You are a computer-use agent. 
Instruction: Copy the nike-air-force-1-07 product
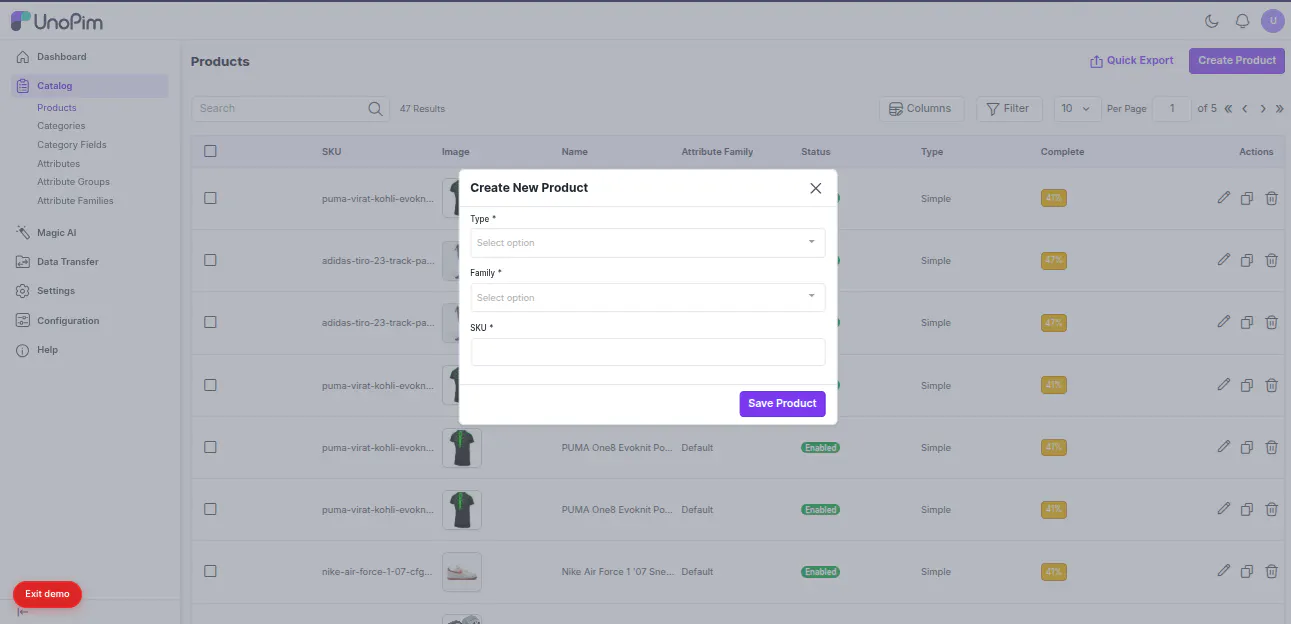(1247, 571)
